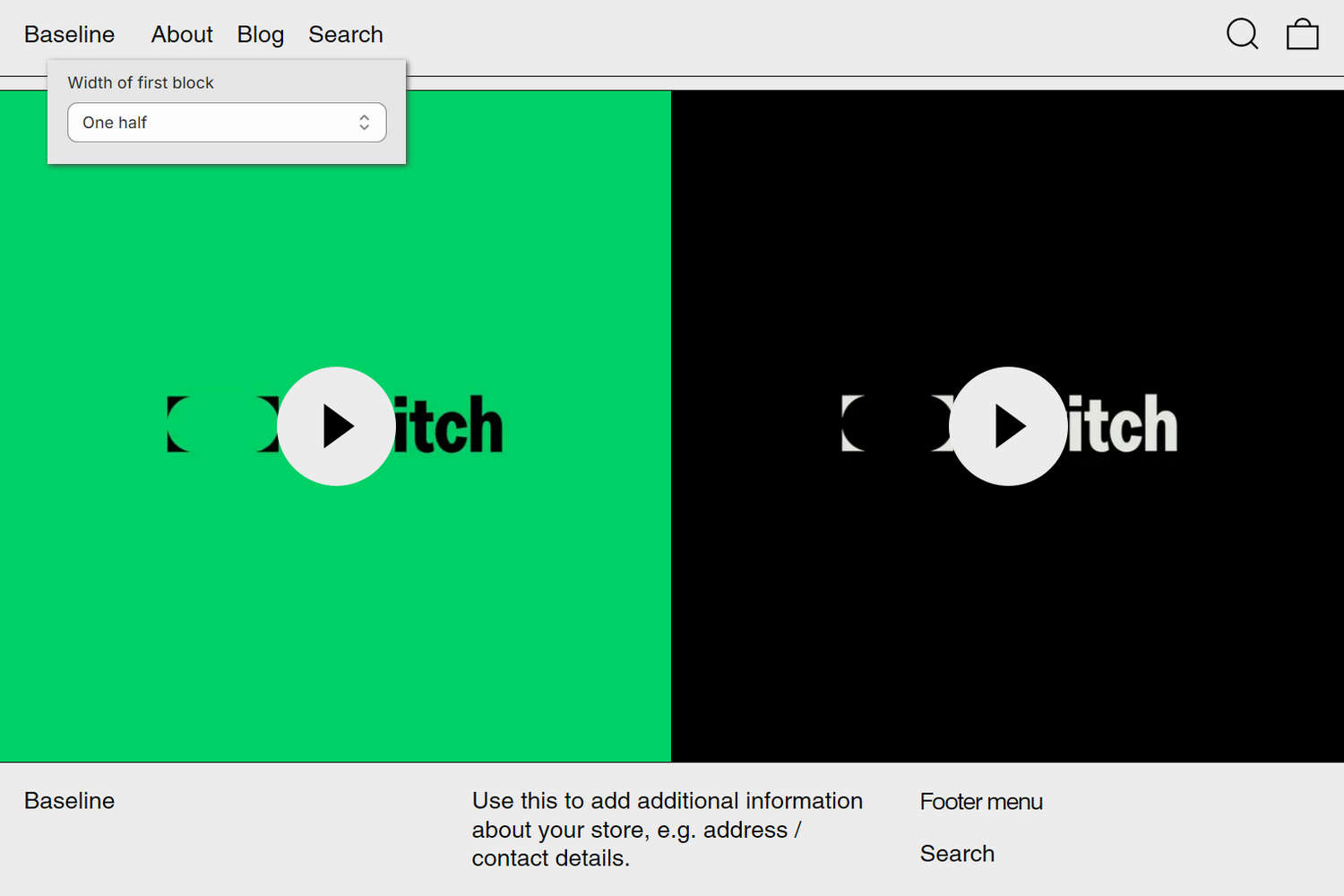Screen dimensions: 1344x896
Task: Play the video on the green background
Action: 336,426
